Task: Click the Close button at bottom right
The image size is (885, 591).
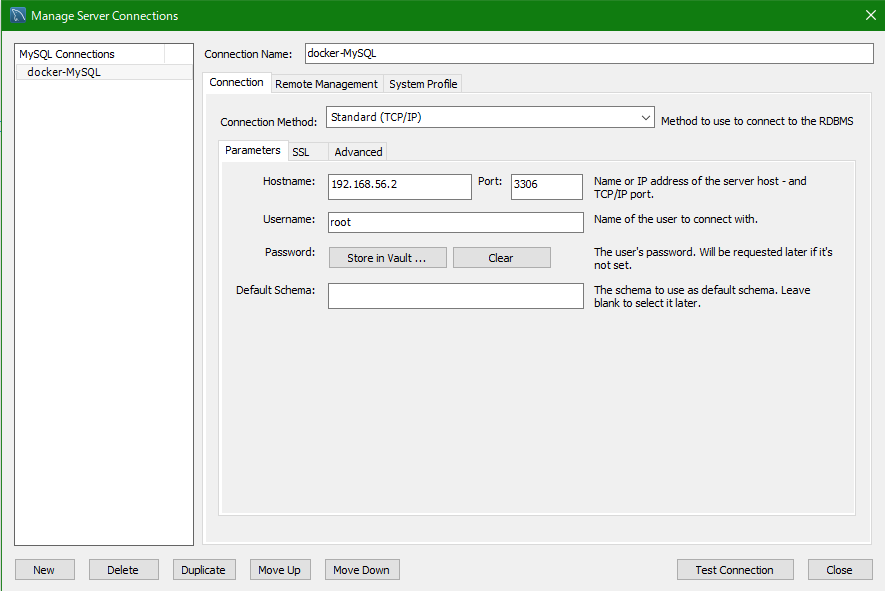Action: (840, 570)
